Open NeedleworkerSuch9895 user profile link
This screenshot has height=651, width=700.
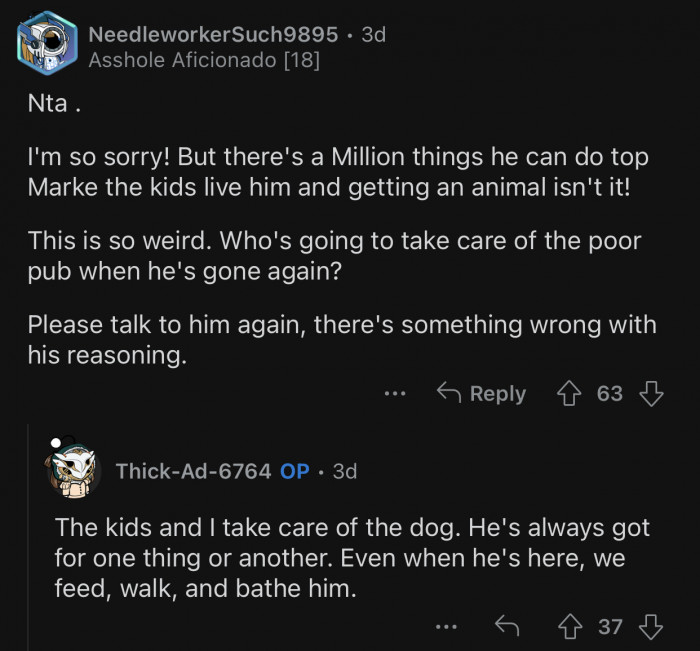(x=213, y=34)
